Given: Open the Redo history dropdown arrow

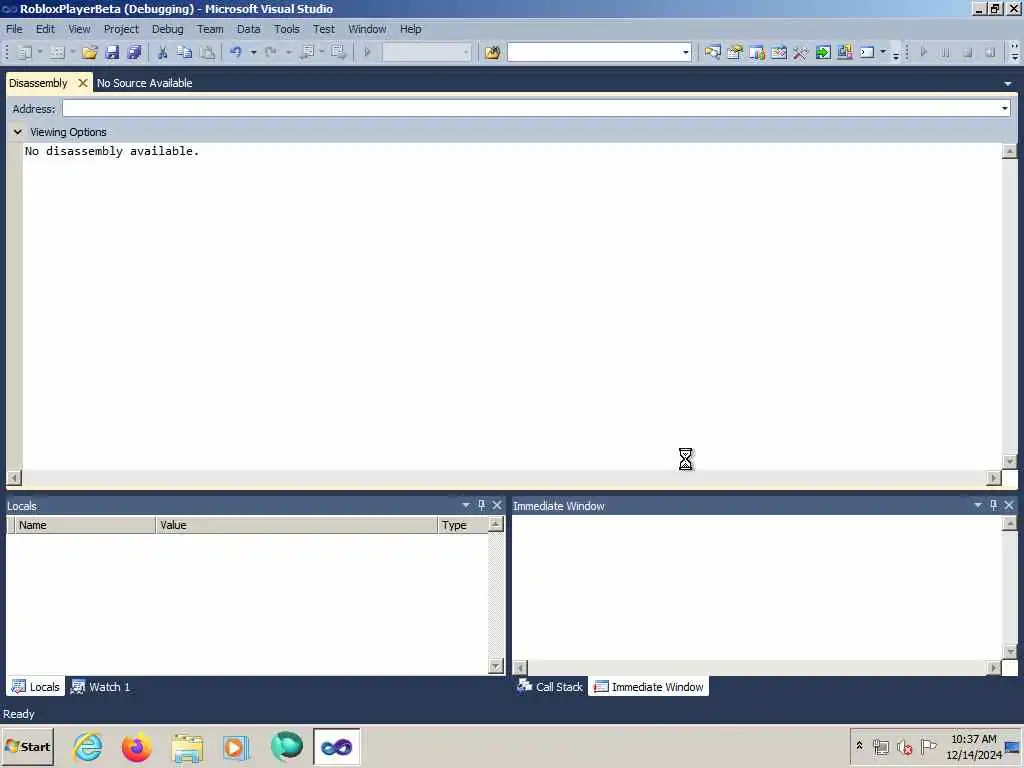Looking at the screenshot, I should (288, 52).
